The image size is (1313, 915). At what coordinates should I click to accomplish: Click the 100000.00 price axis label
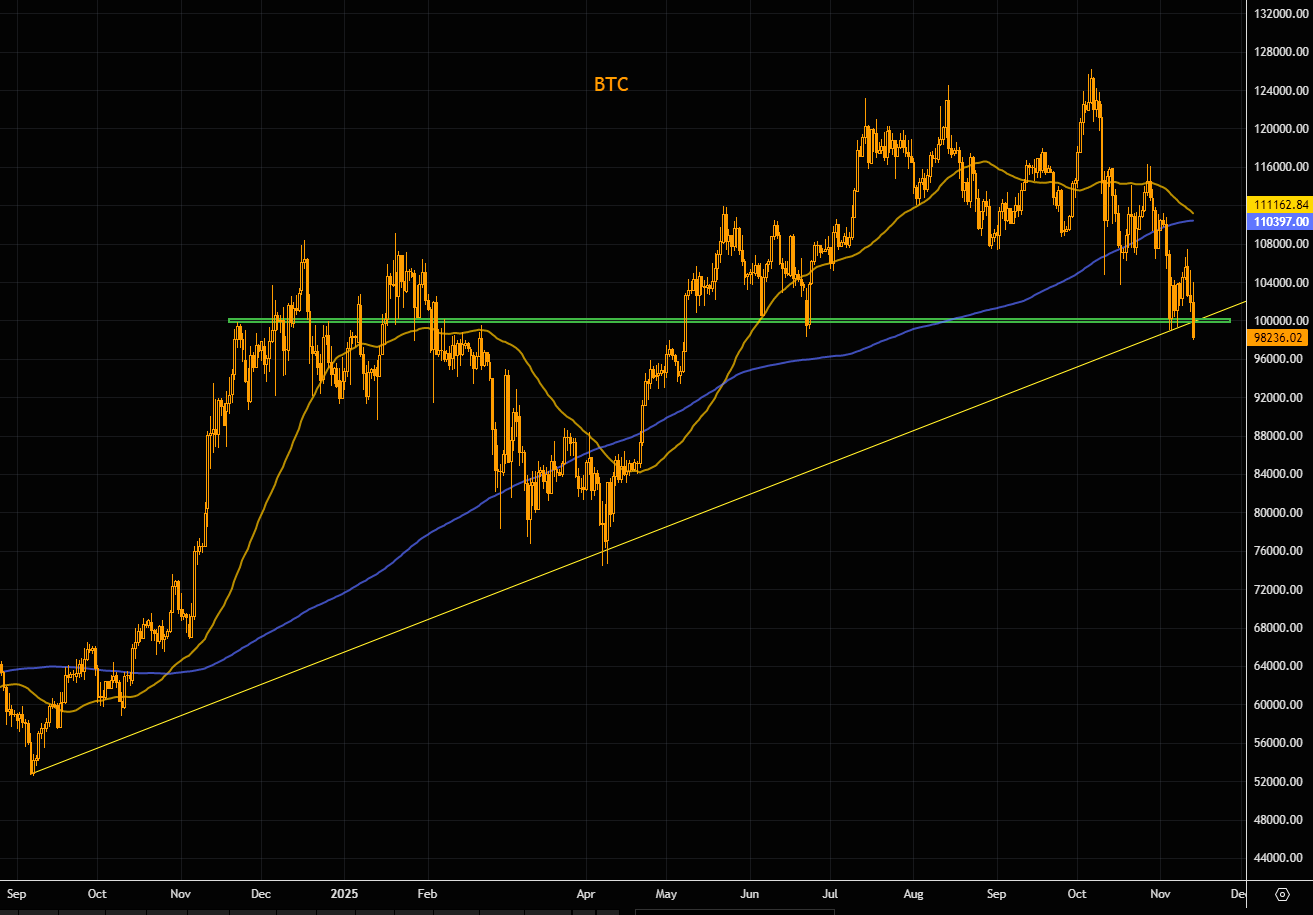click(1278, 321)
